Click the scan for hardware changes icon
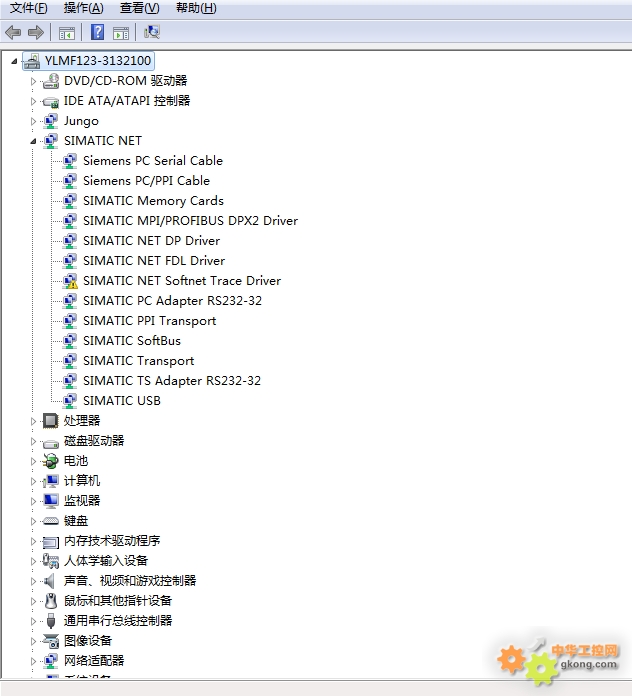 (151, 32)
